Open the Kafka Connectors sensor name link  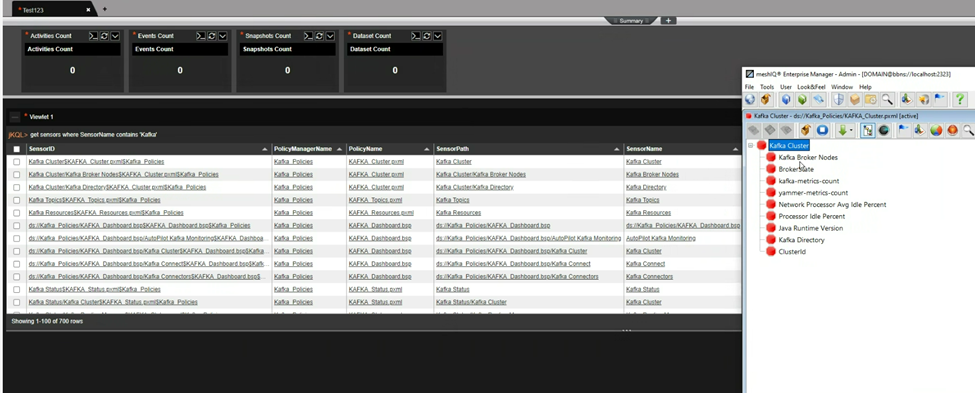click(649, 277)
